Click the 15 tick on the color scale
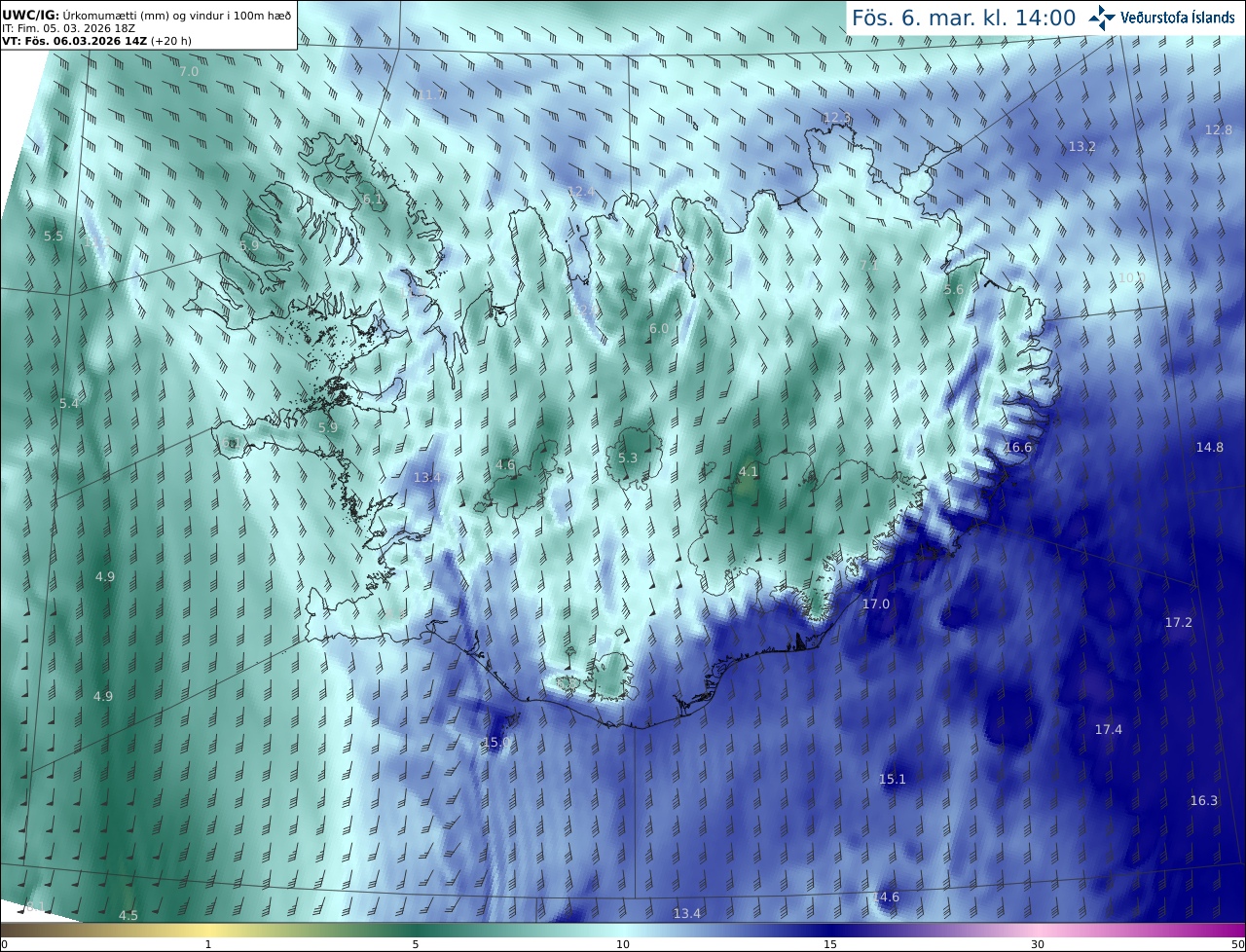Viewport: 1246px width, 952px height. click(x=830, y=944)
